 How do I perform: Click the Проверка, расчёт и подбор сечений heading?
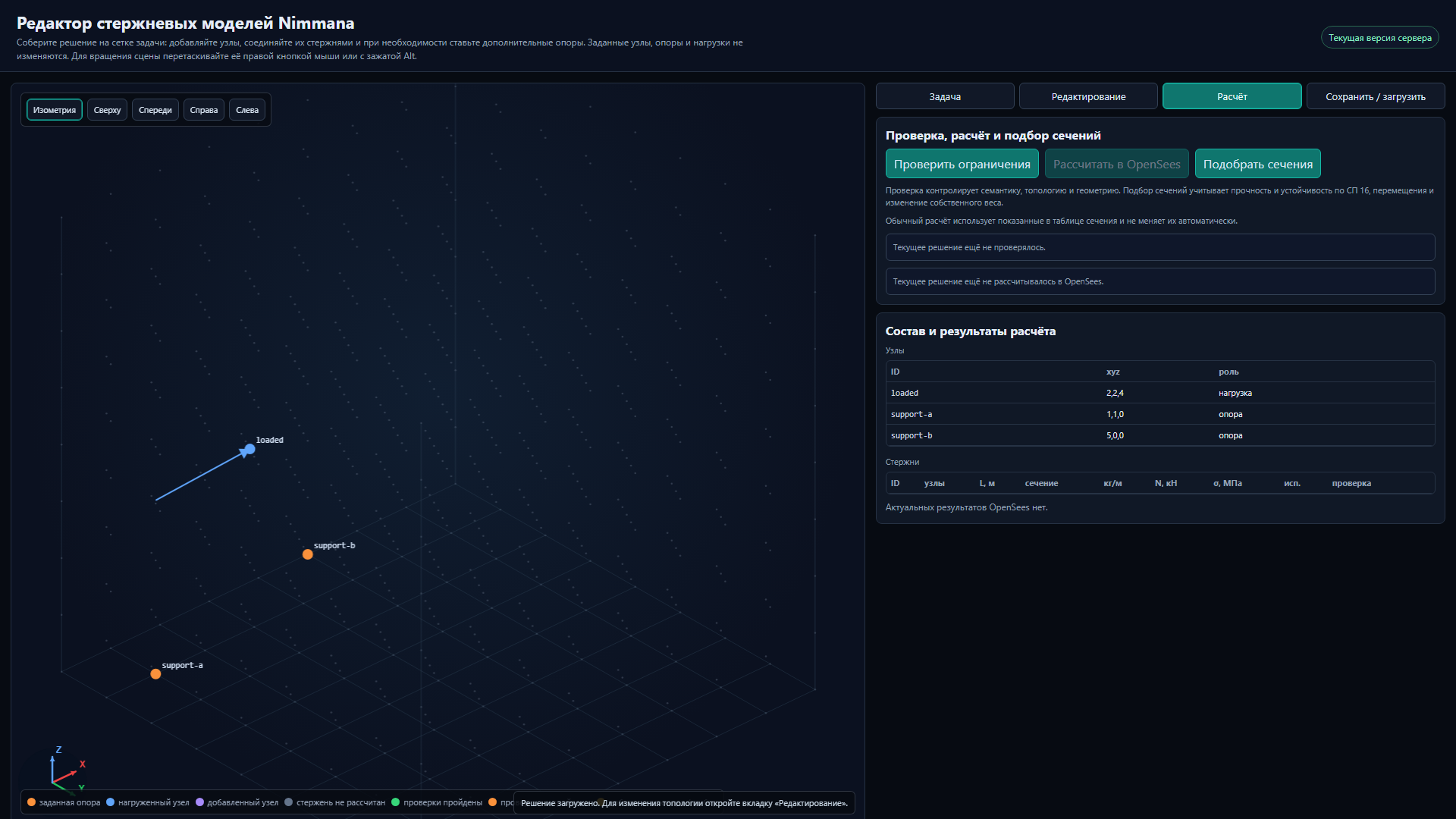[993, 136]
